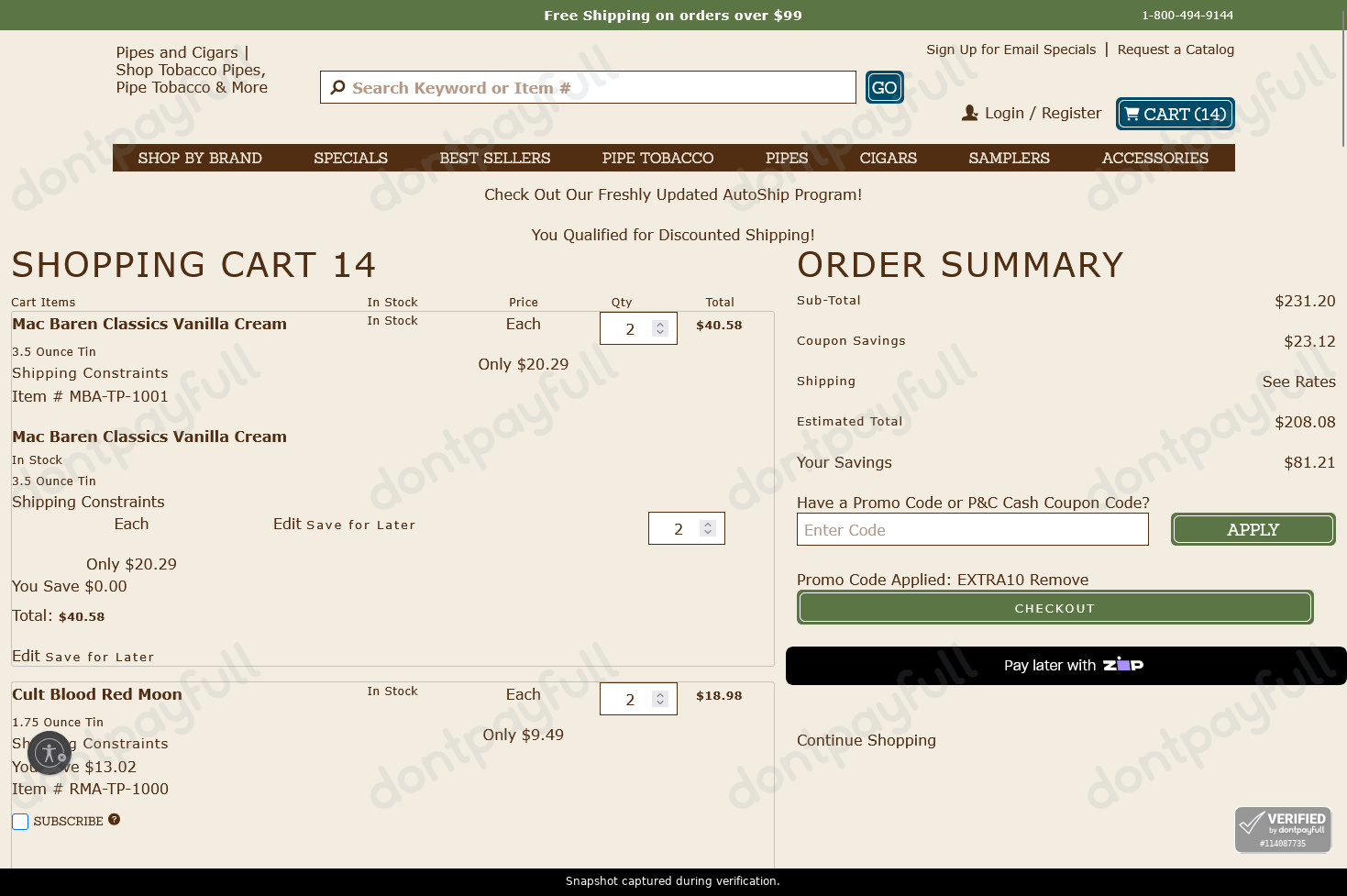The height and width of the screenshot is (896, 1347).
Task: Click the SUBSCRIBE help question-mark icon
Action: pos(114,819)
